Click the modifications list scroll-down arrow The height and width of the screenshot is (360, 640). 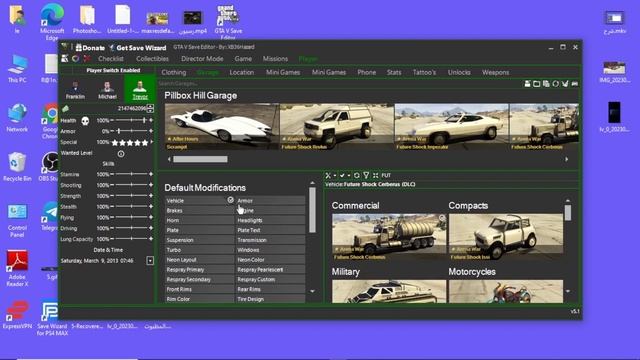(x=312, y=291)
